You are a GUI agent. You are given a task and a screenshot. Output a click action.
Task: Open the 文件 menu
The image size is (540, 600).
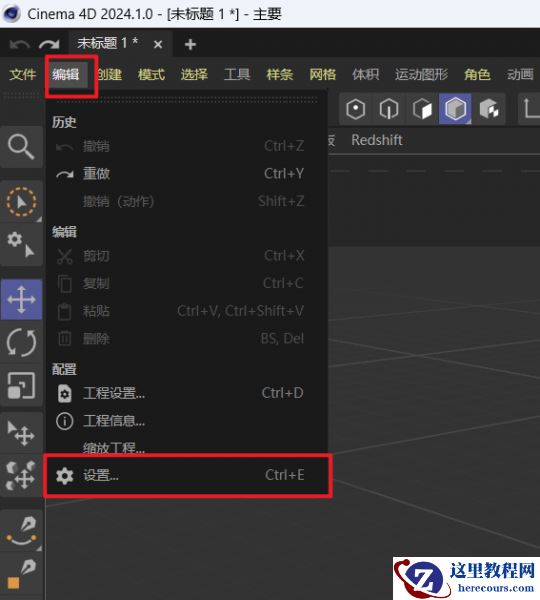pyautogui.click(x=23, y=74)
